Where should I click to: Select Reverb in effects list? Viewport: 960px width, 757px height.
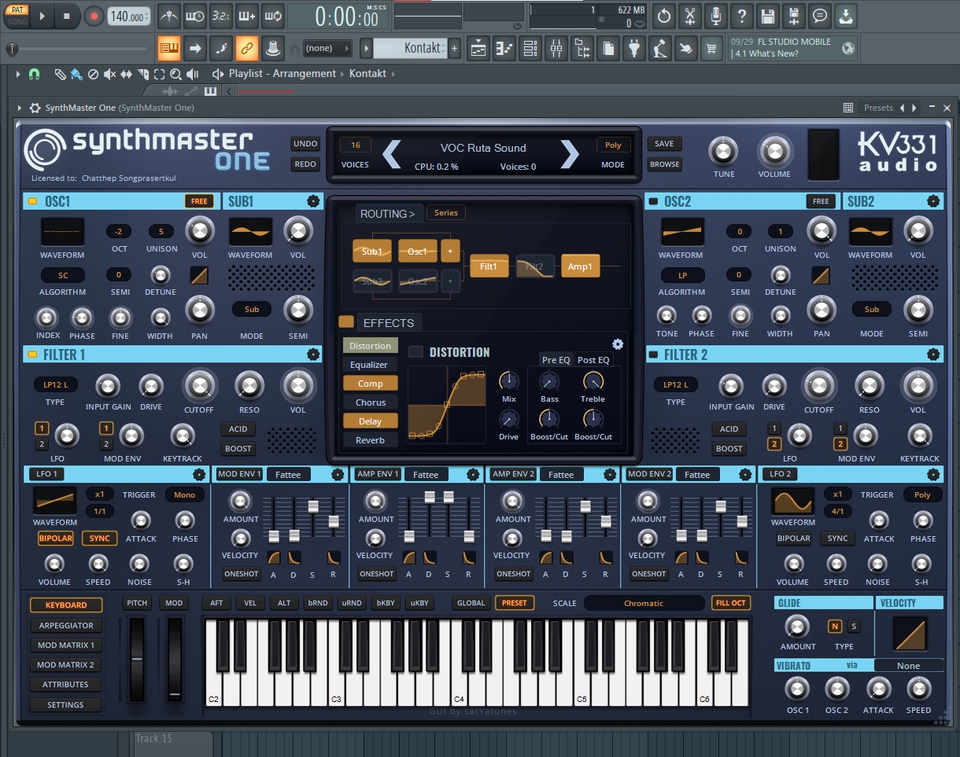coord(370,440)
